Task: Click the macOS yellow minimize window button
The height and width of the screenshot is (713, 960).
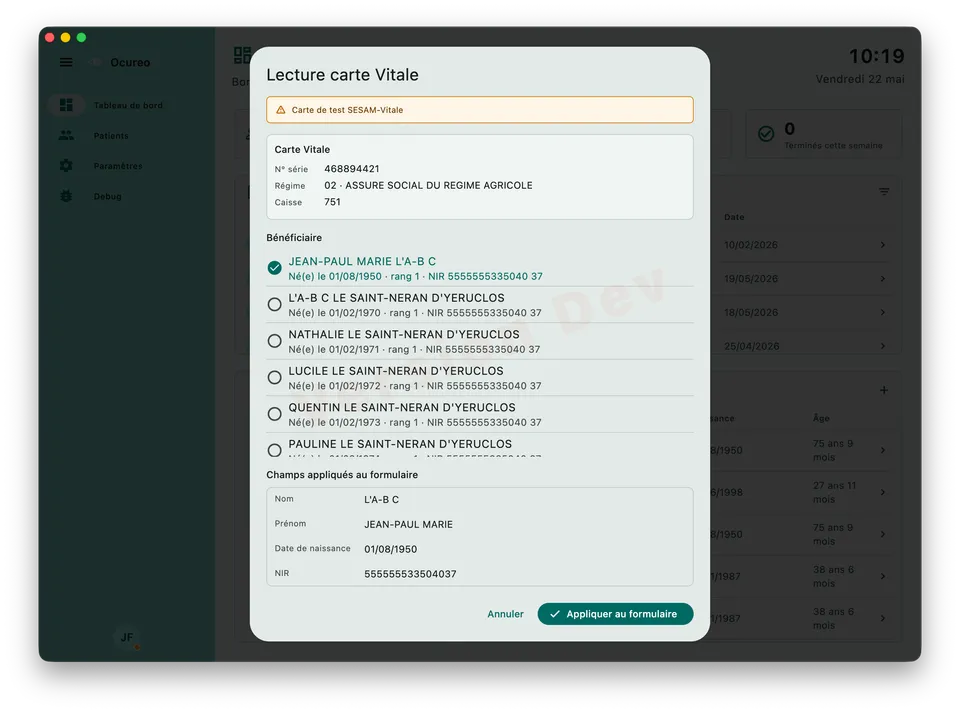Action: pyautogui.click(x=66, y=37)
